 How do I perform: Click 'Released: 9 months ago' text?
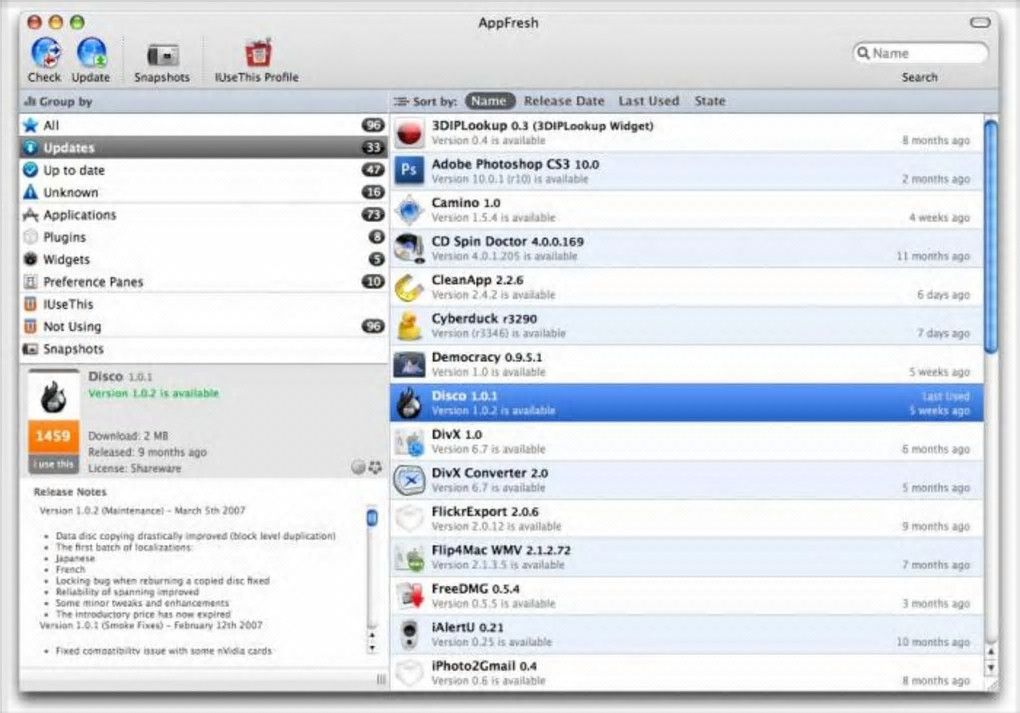(148, 452)
